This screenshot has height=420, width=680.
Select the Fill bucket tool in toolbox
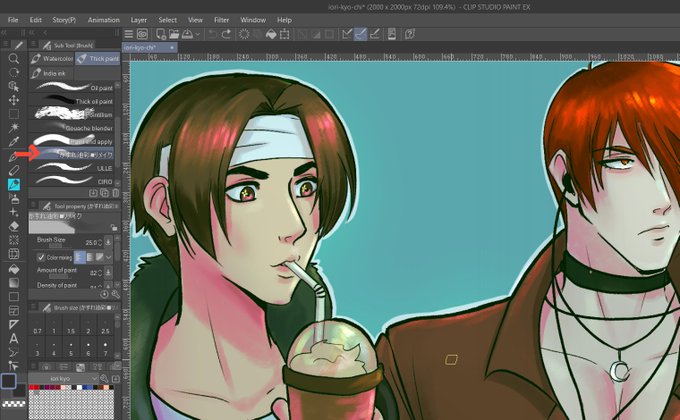(13, 269)
